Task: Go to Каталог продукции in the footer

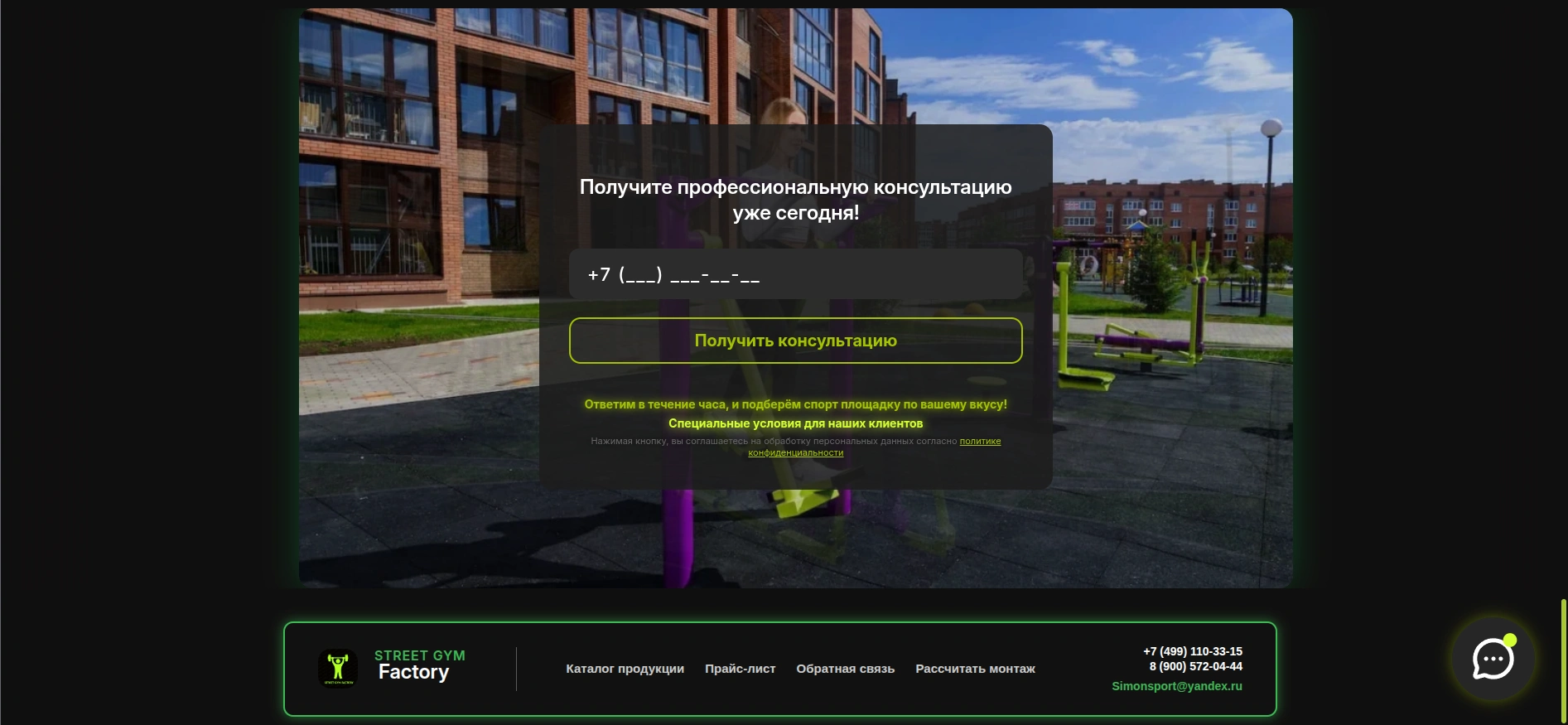Action: click(x=625, y=669)
